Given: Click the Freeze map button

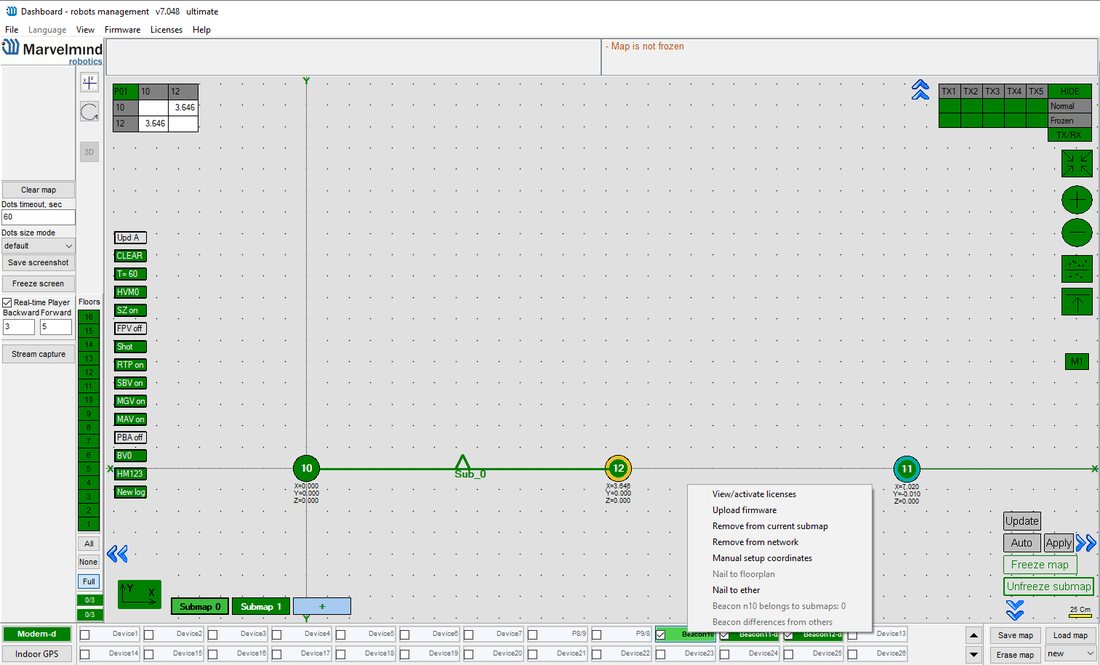Looking at the screenshot, I should (x=1040, y=565).
